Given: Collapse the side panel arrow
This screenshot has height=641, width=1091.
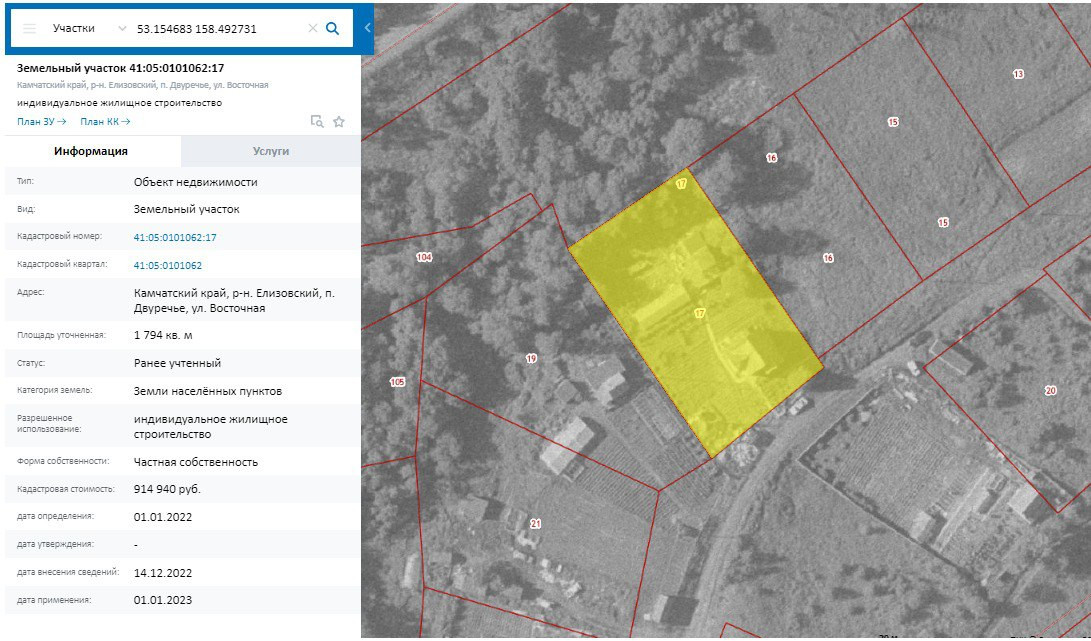Looking at the screenshot, I should pyautogui.click(x=367, y=29).
